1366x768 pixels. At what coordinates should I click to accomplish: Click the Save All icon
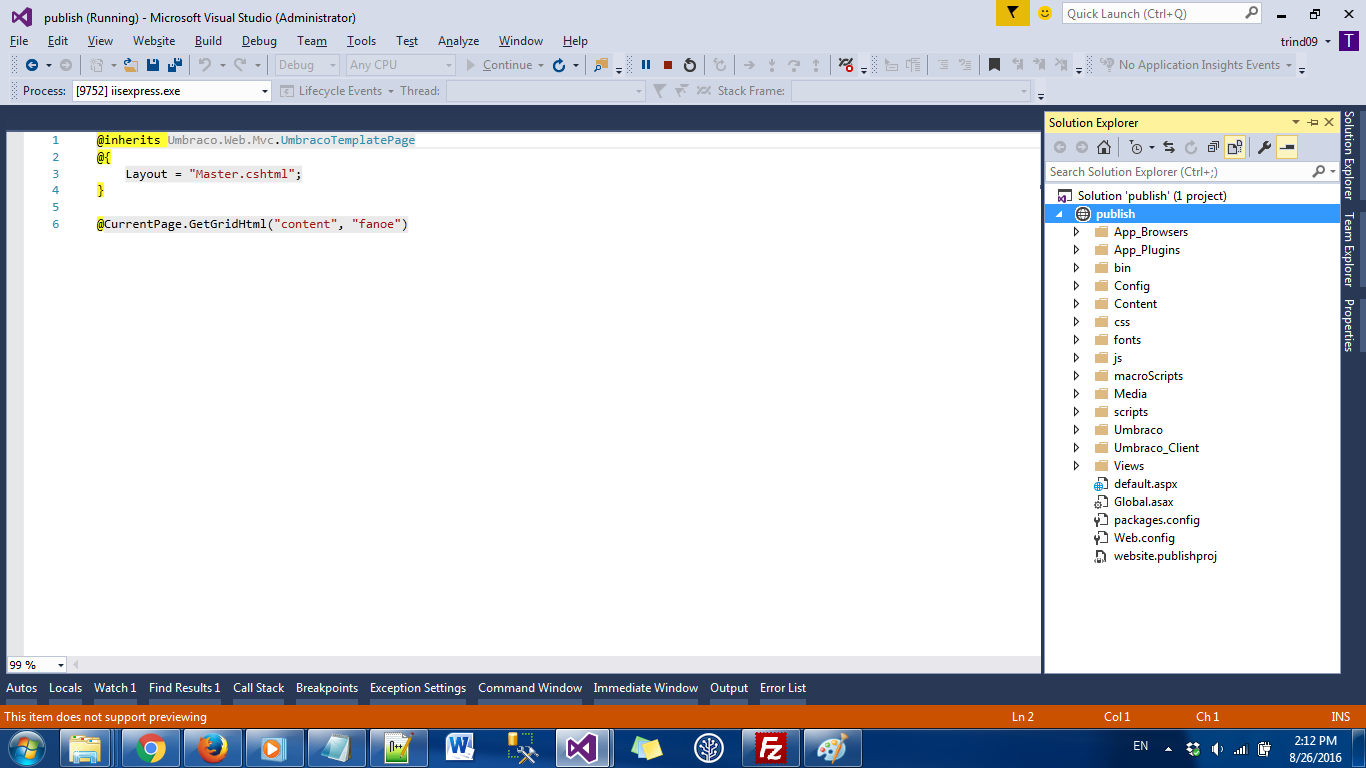click(x=175, y=65)
